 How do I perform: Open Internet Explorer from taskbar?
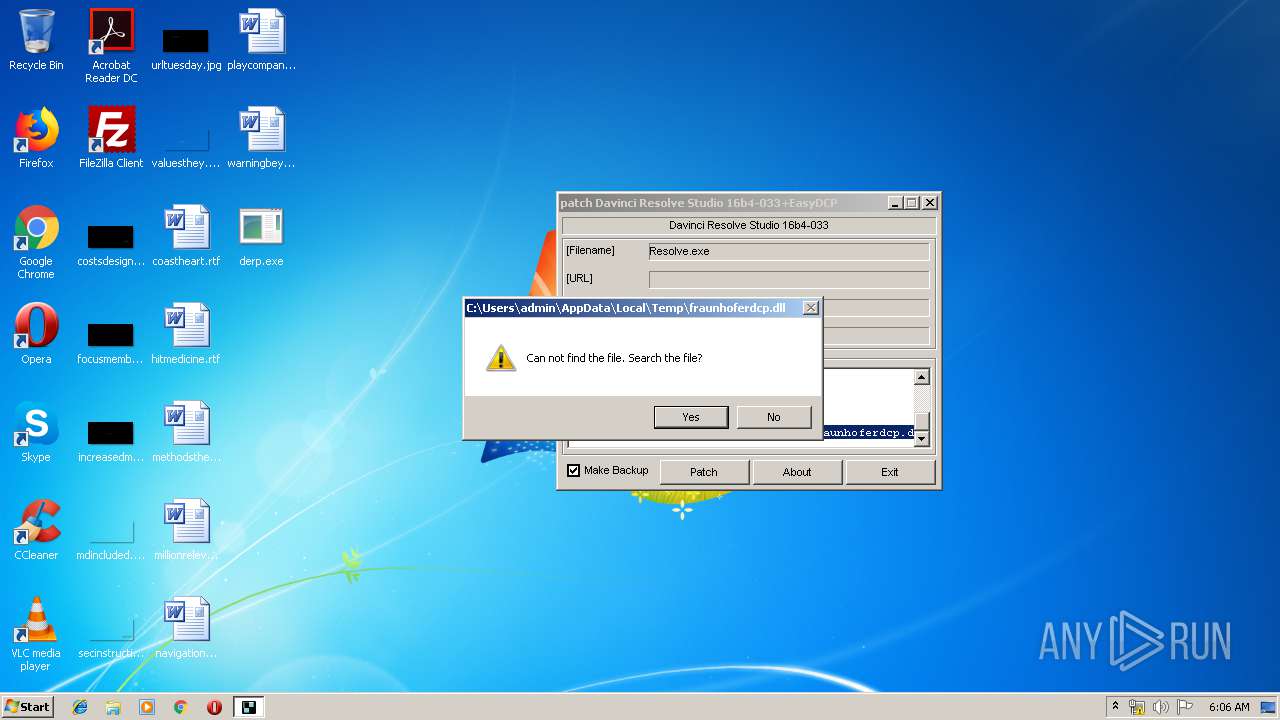[x=80, y=707]
